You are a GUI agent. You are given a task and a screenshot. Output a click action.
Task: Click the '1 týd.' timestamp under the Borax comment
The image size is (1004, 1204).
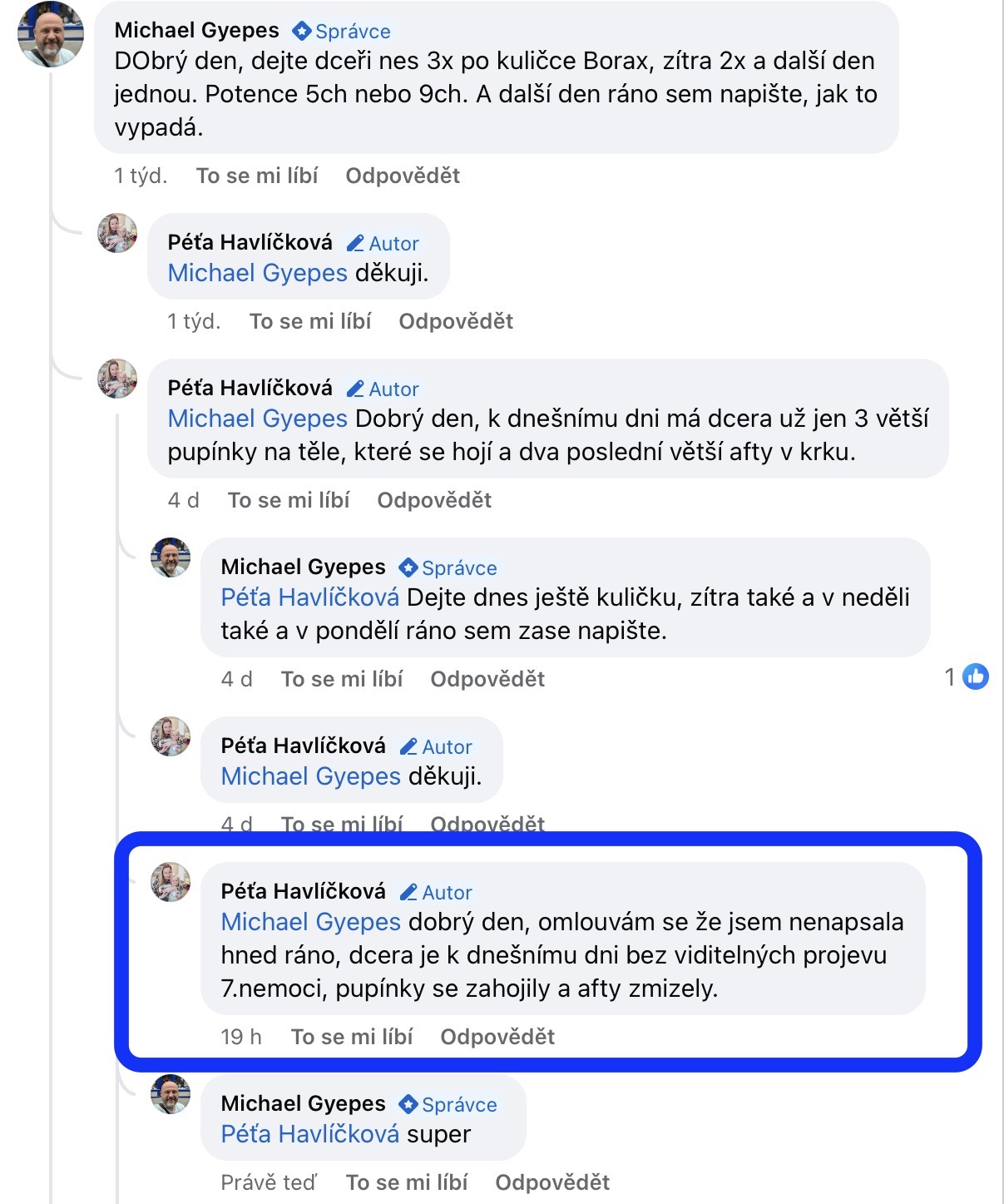coord(141,176)
